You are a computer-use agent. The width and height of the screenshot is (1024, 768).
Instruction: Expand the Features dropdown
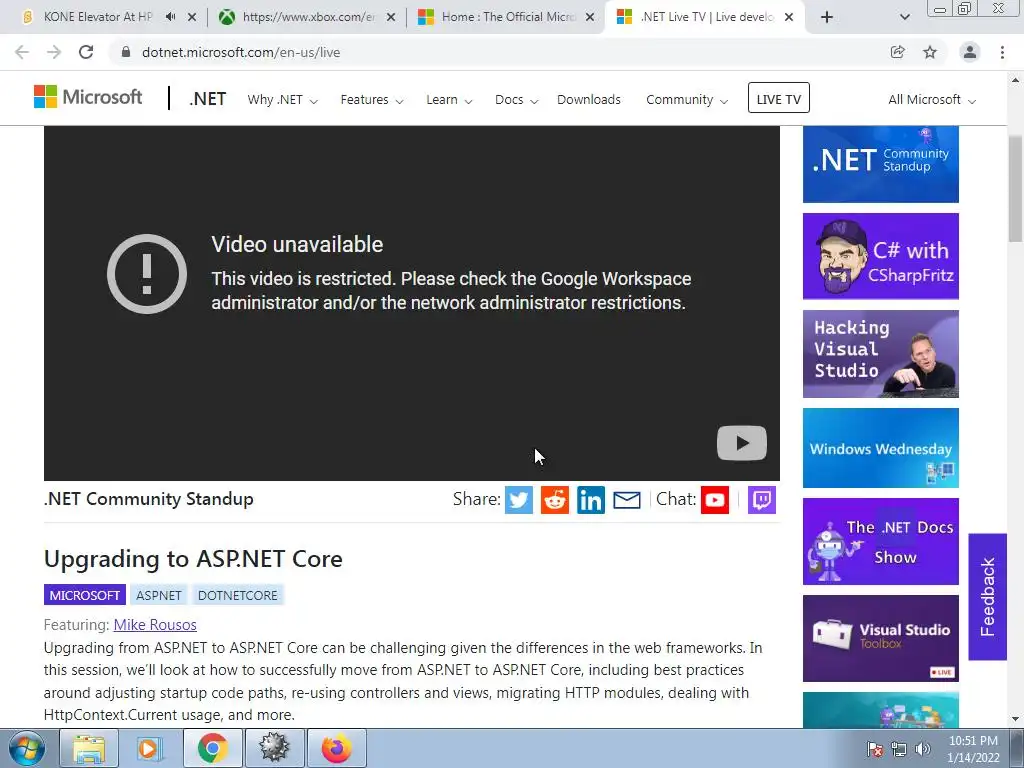pyautogui.click(x=372, y=100)
